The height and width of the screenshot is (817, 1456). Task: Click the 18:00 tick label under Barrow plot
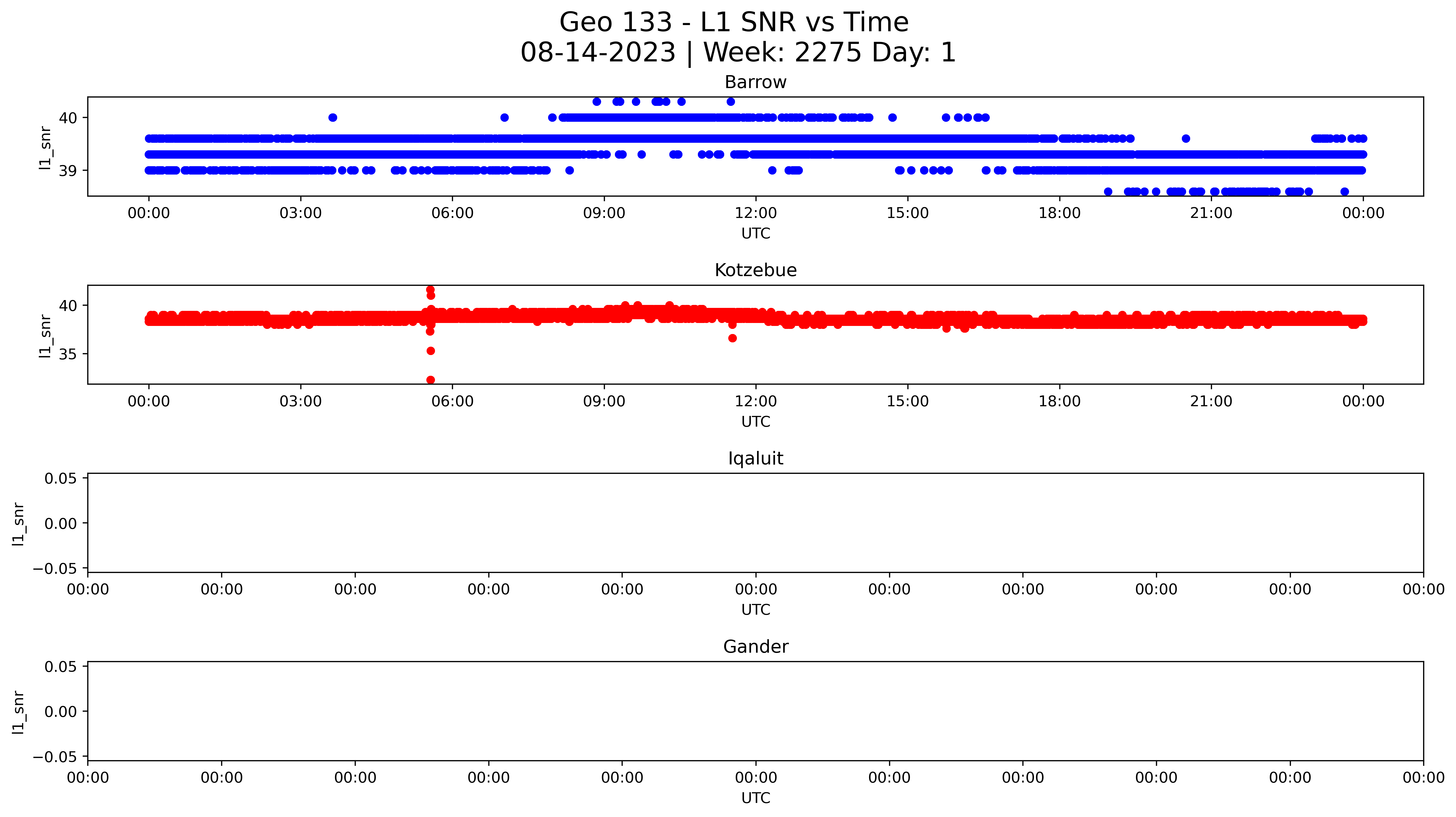click(1059, 214)
